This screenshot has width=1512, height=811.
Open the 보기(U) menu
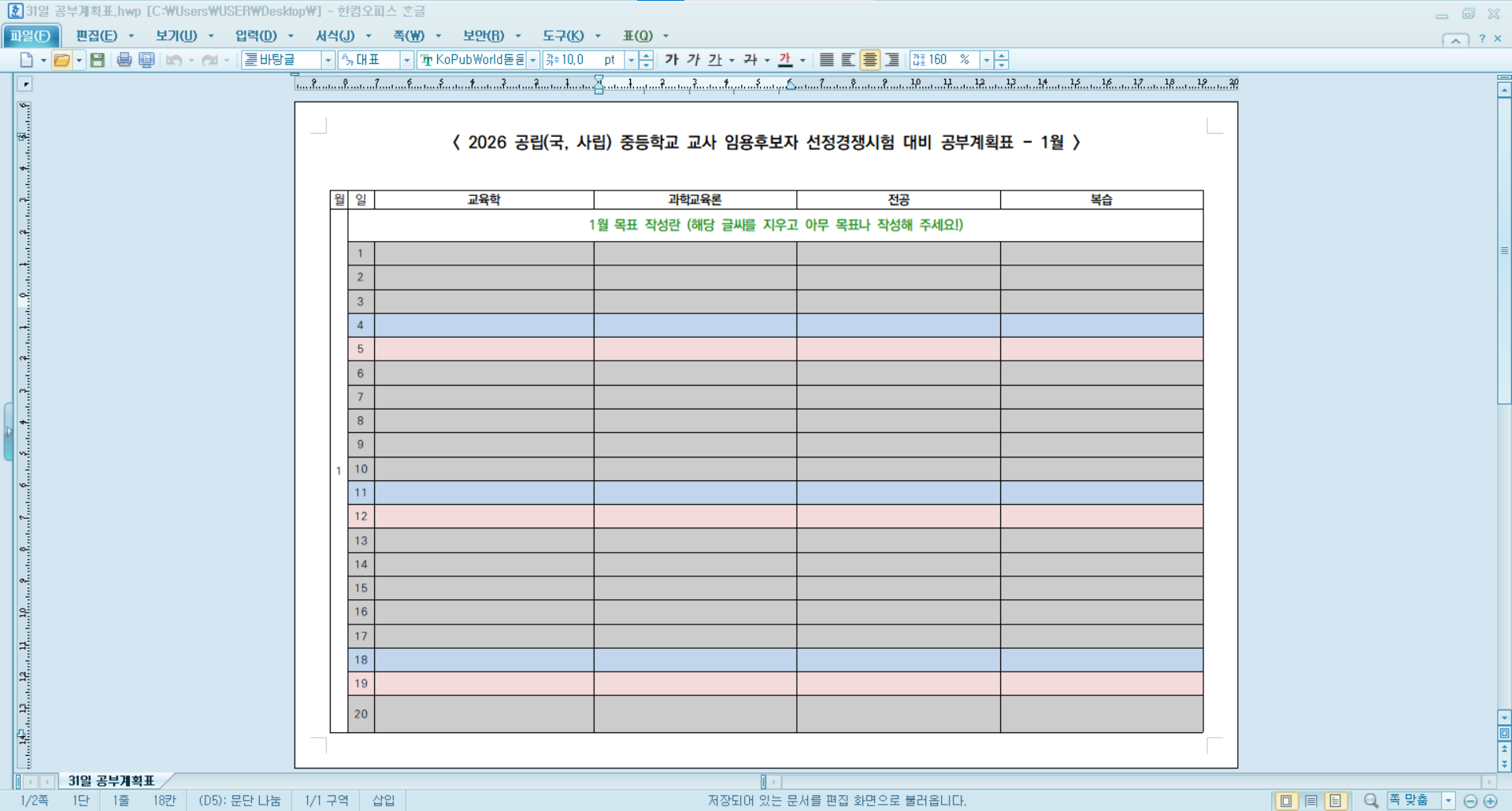pyautogui.click(x=176, y=35)
